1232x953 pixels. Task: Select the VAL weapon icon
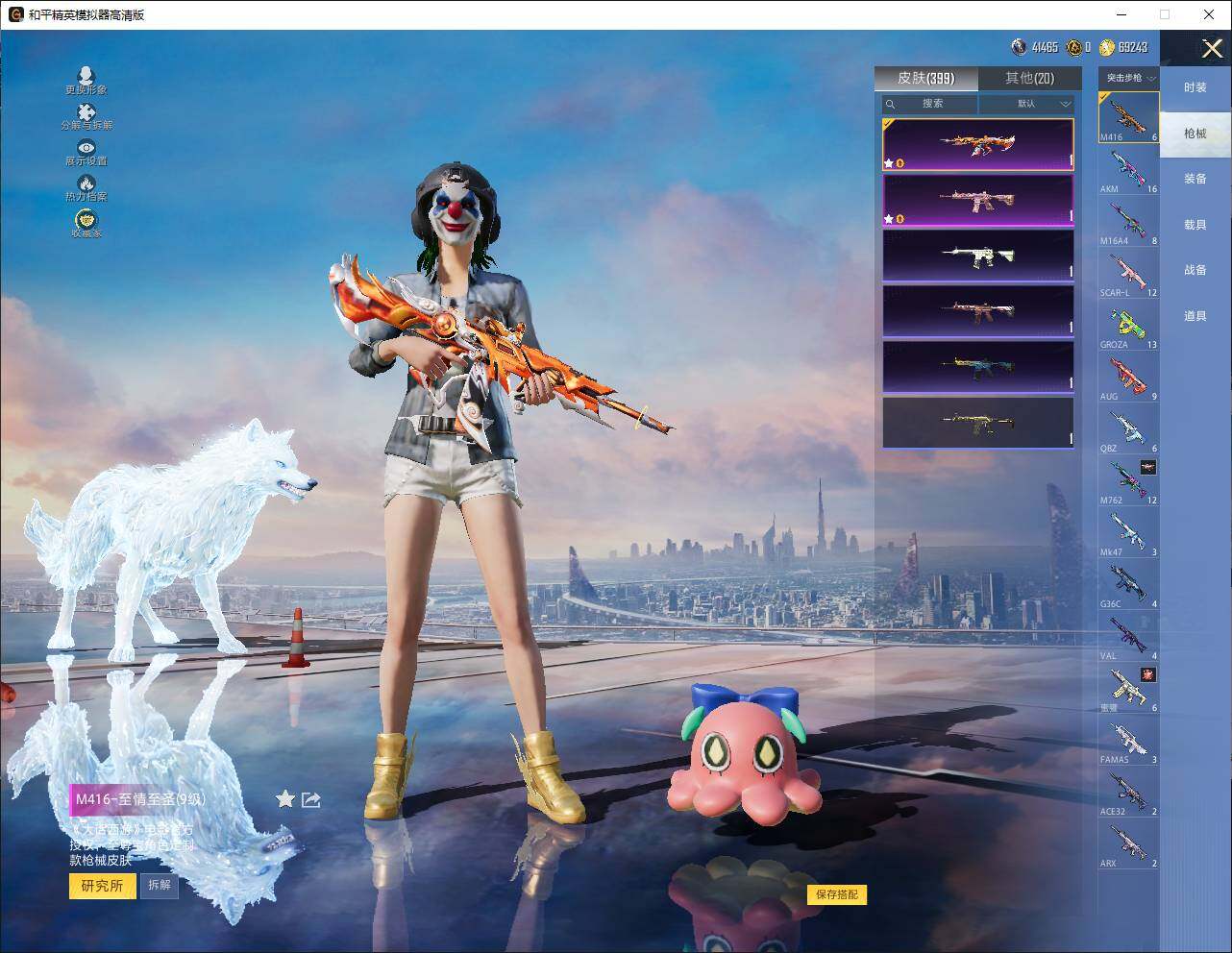1129,636
